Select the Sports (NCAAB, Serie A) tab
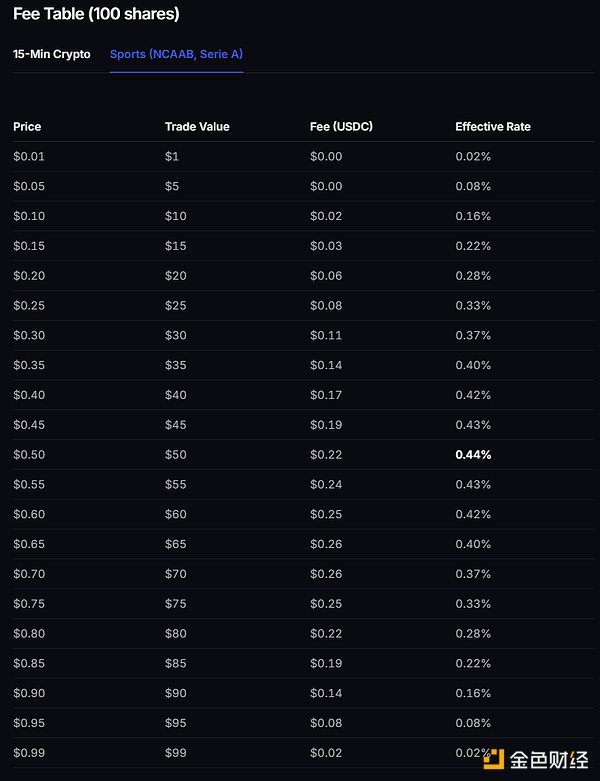The height and width of the screenshot is (781, 600). coord(176,54)
